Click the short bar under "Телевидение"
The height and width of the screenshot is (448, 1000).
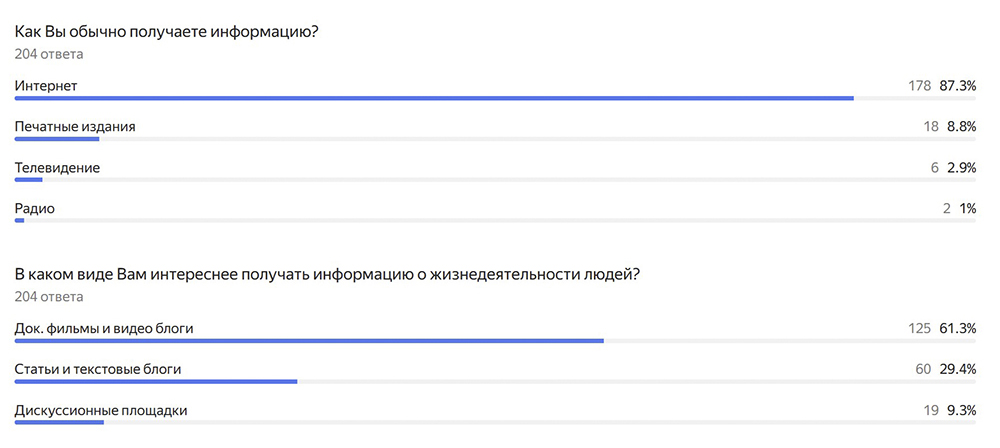point(28,180)
